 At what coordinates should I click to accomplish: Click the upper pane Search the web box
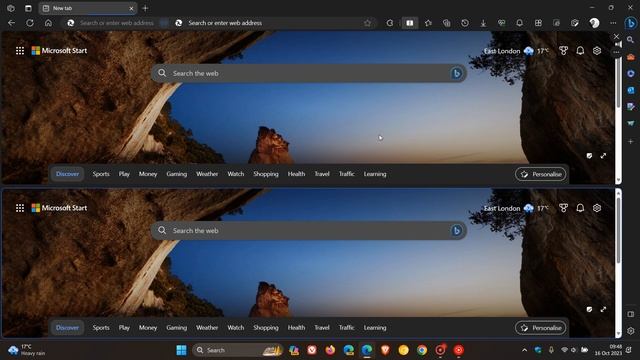pyautogui.click(x=309, y=73)
